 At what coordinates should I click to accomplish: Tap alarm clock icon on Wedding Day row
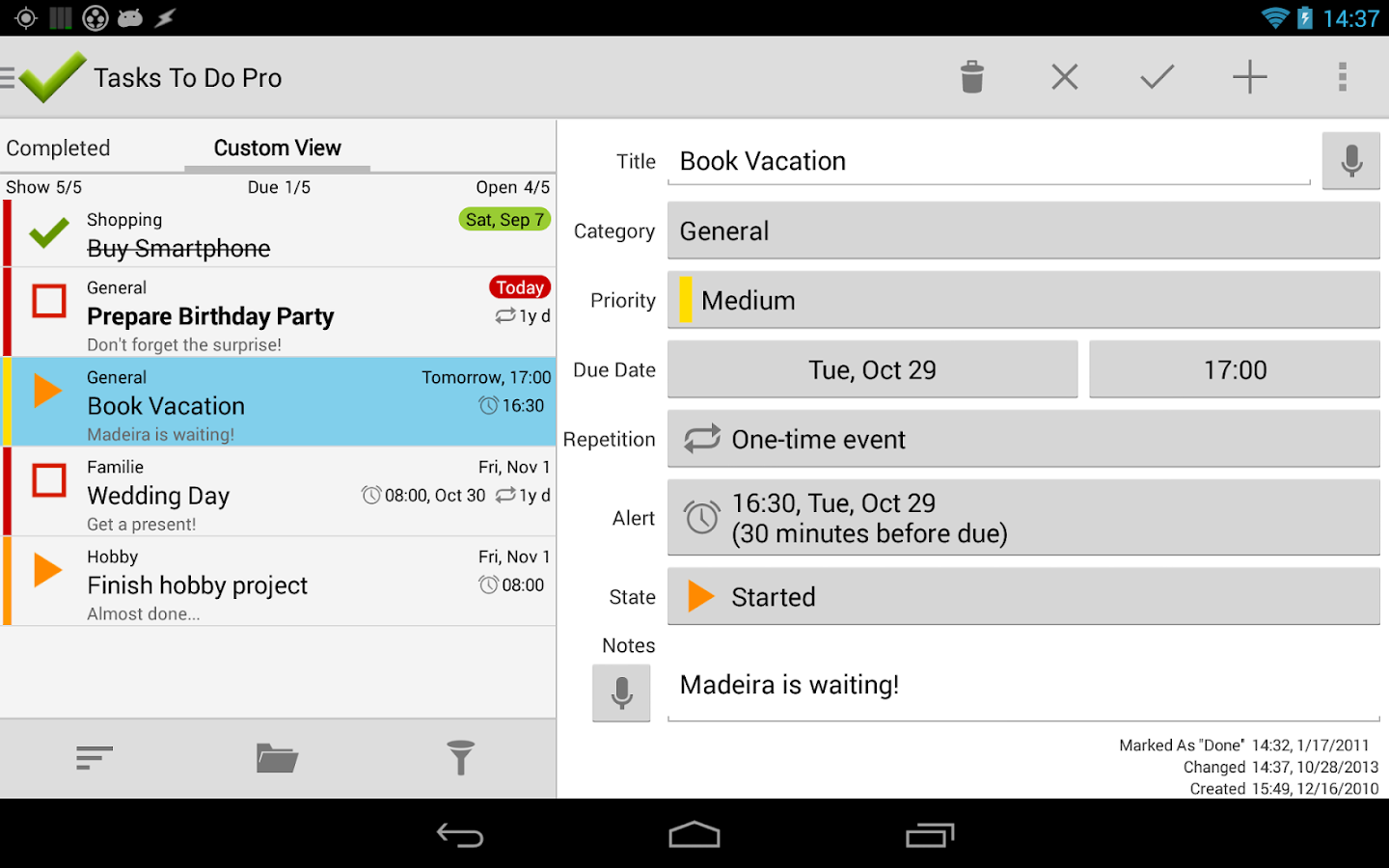tap(371, 496)
